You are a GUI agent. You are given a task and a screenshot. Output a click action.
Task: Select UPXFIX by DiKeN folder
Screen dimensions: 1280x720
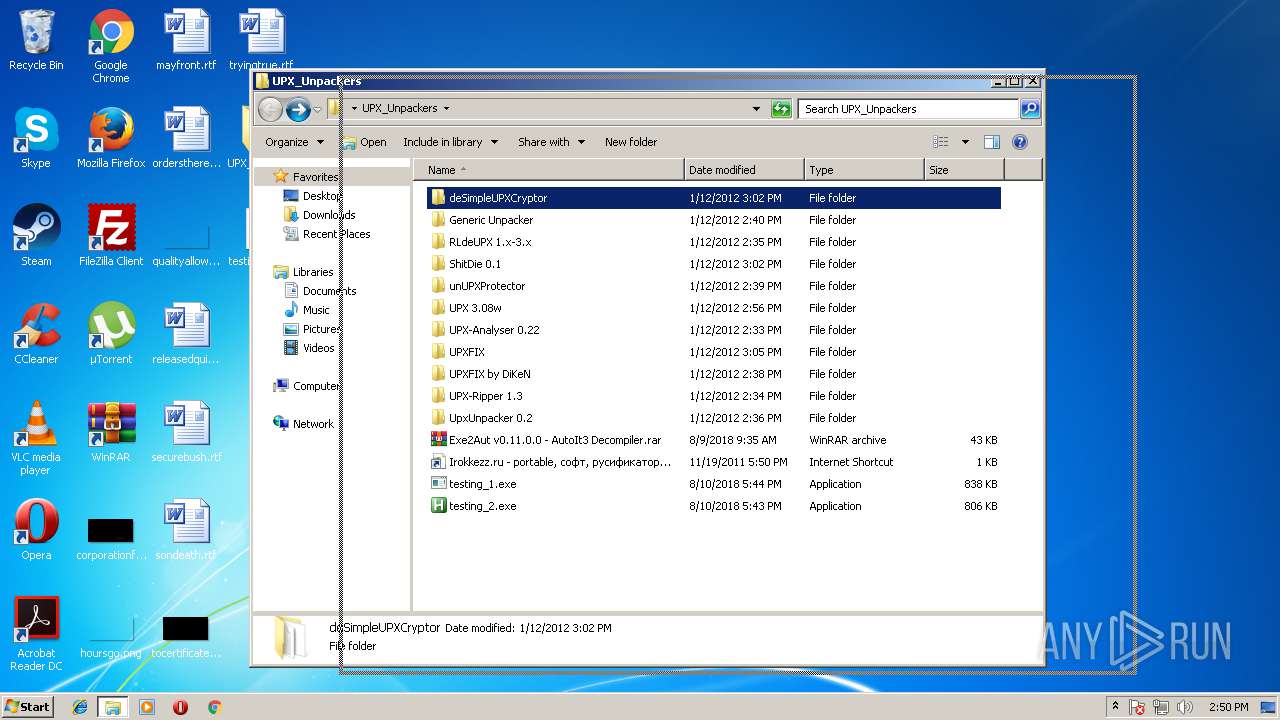coord(714,374)
